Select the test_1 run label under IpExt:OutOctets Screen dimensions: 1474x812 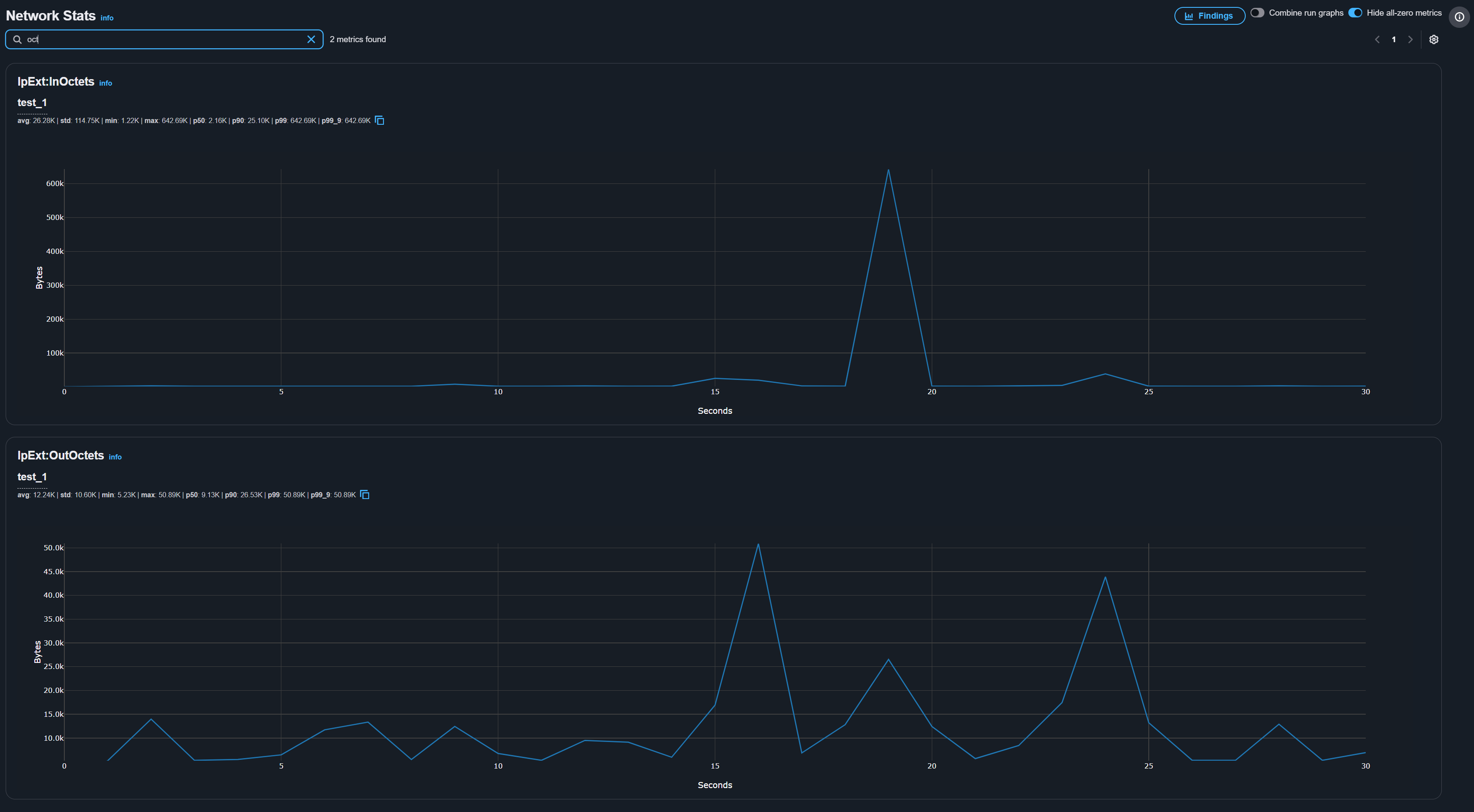[32, 476]
